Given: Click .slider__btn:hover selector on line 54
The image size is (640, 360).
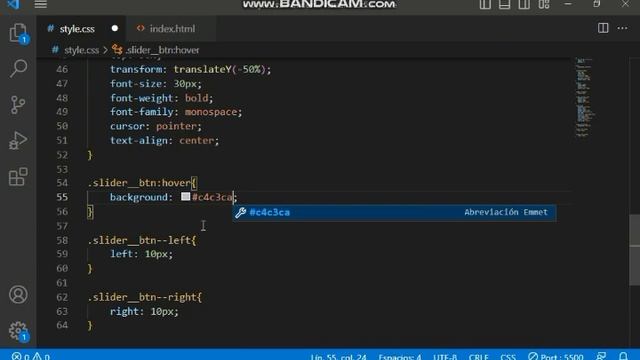Looking at the screenshot, I should (139, 183).
